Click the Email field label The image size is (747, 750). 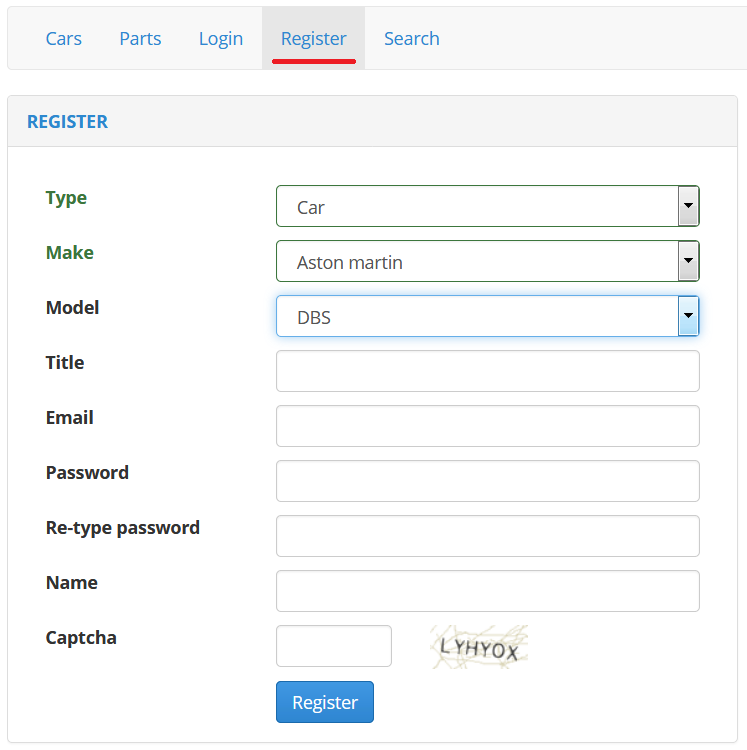click(69, 418)
